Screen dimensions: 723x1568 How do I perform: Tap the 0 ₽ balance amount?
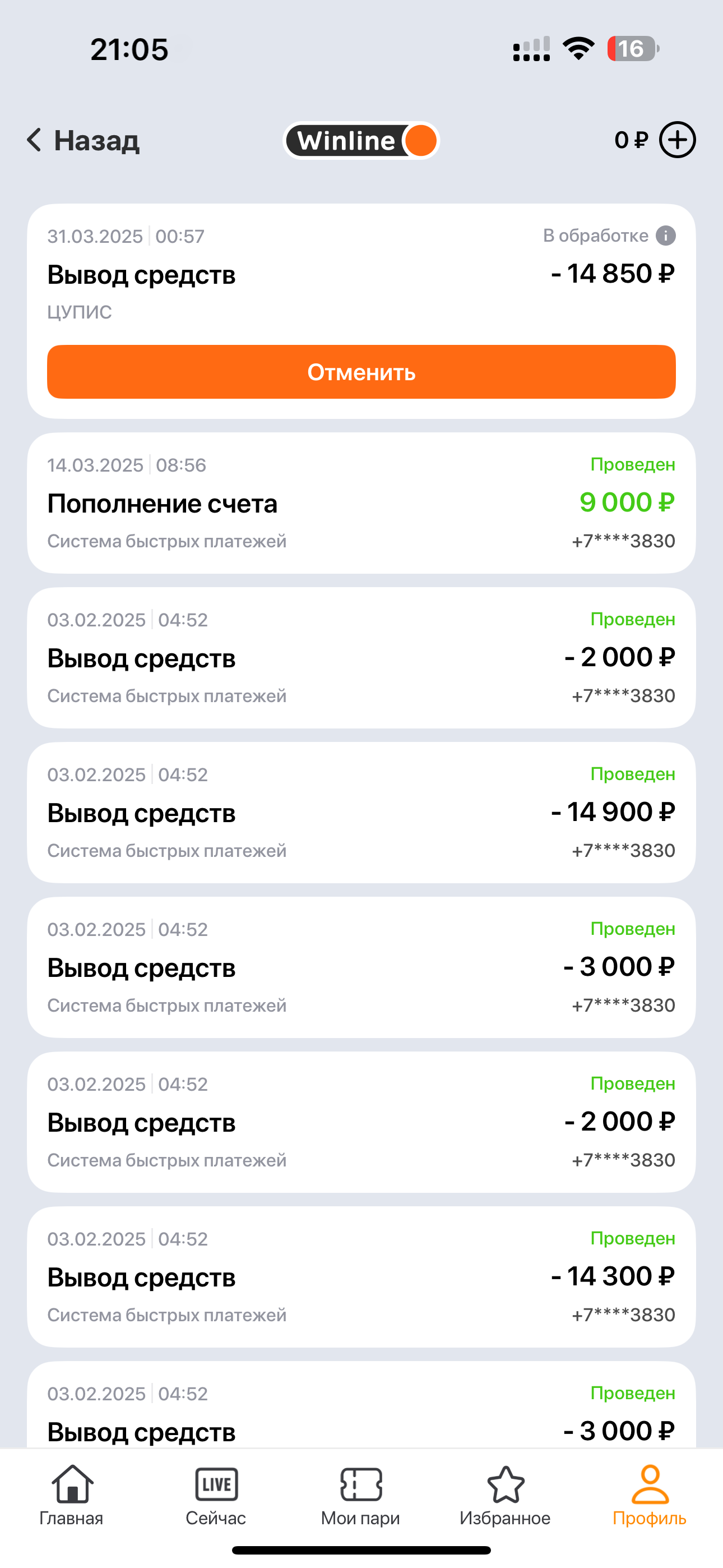pyautogui.click(x=631, y=140)
